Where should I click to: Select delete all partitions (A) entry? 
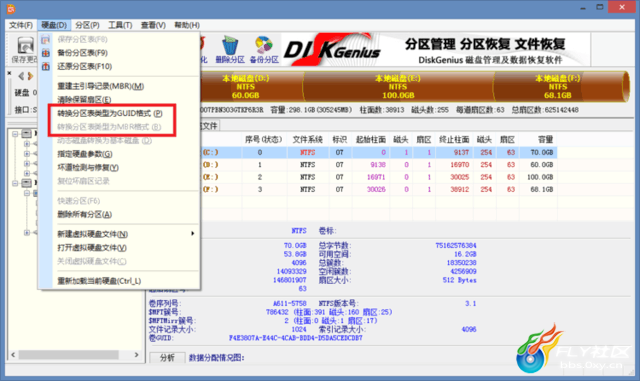[x=84, y=214]
